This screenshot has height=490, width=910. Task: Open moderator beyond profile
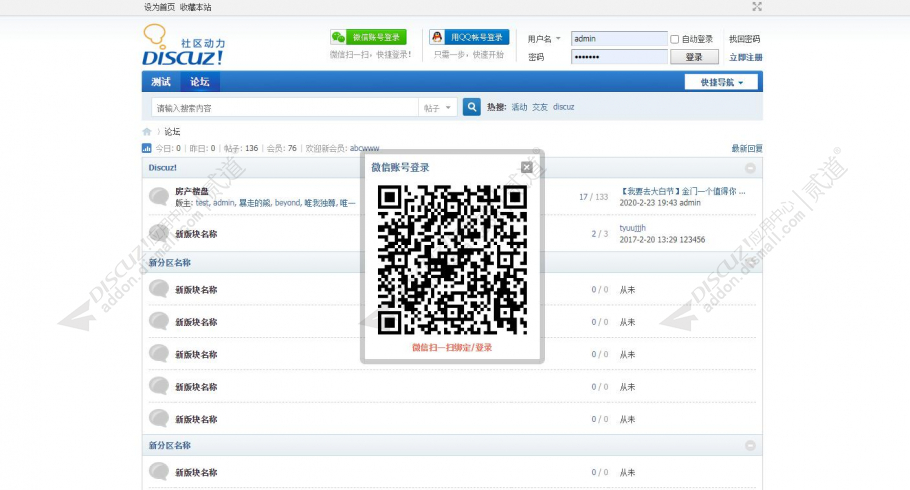coord(287,203)
